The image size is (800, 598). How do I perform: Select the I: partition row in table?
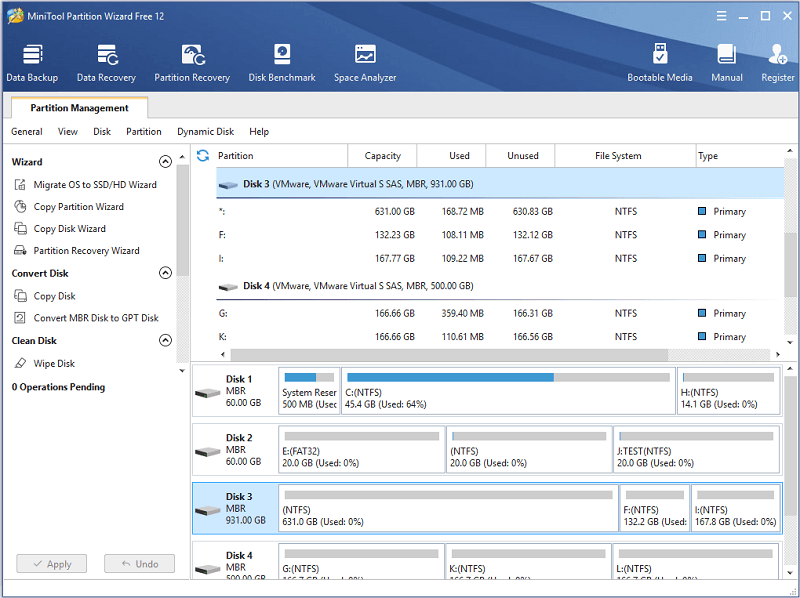coord(500,258)
